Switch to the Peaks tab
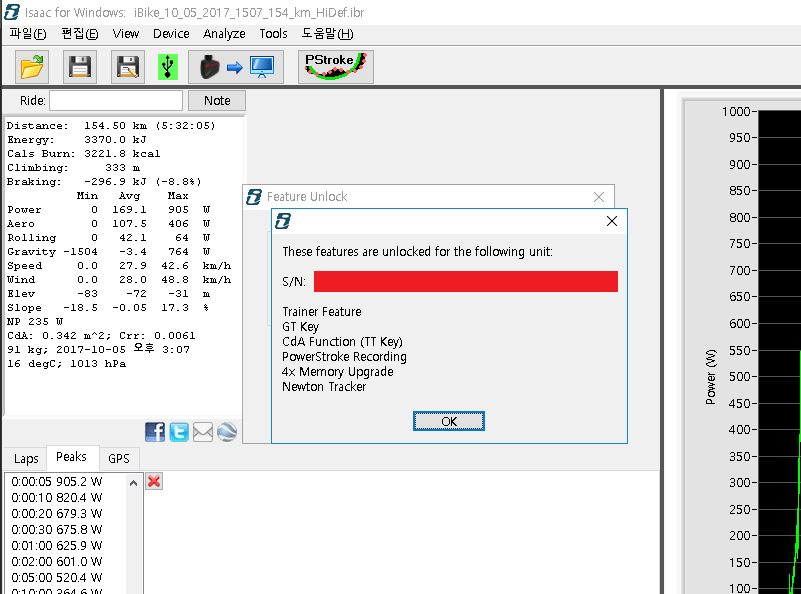Image resolution: width=801 pixels, height=594 pixels. (71, 457)
